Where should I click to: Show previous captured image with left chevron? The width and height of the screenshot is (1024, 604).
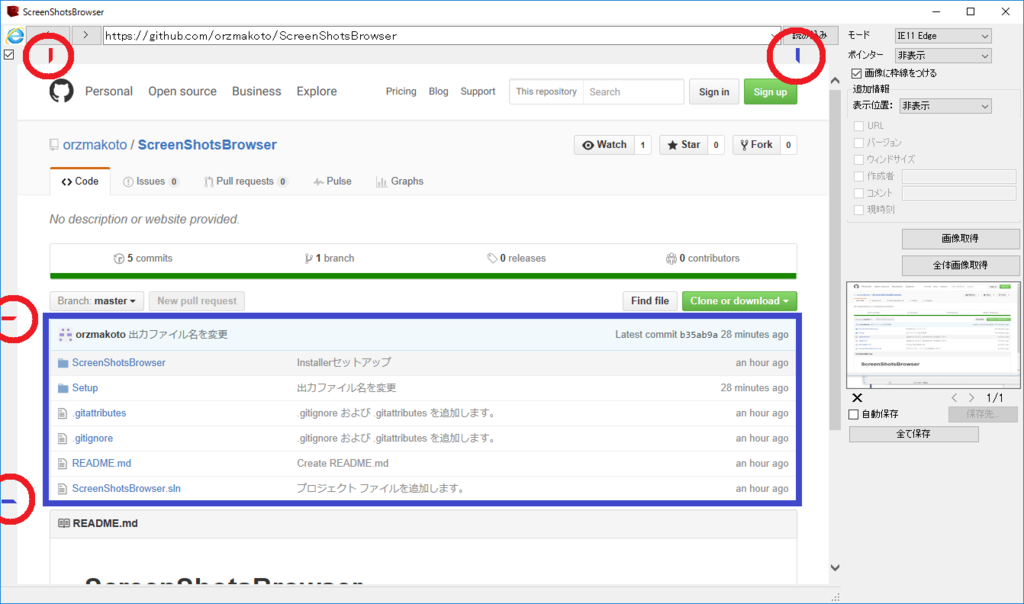click(954, 398)
